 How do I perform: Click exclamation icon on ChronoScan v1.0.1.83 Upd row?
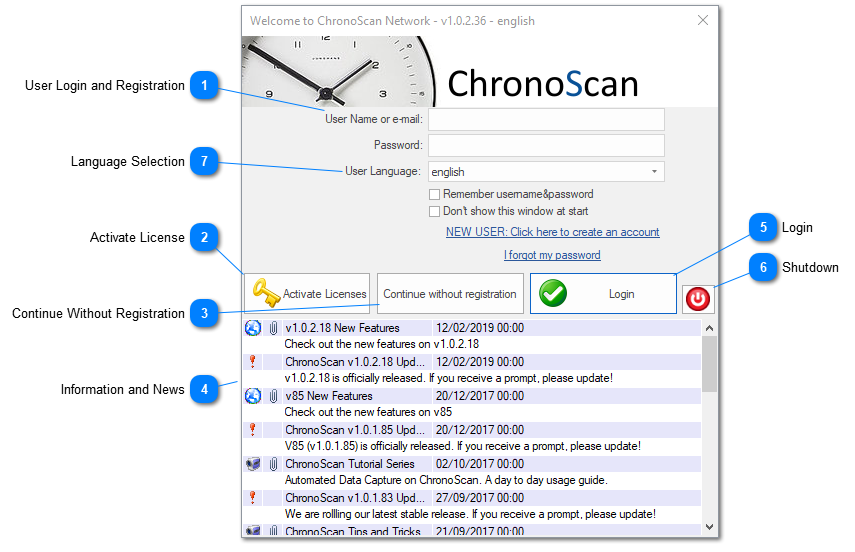(x=252, y=497)
